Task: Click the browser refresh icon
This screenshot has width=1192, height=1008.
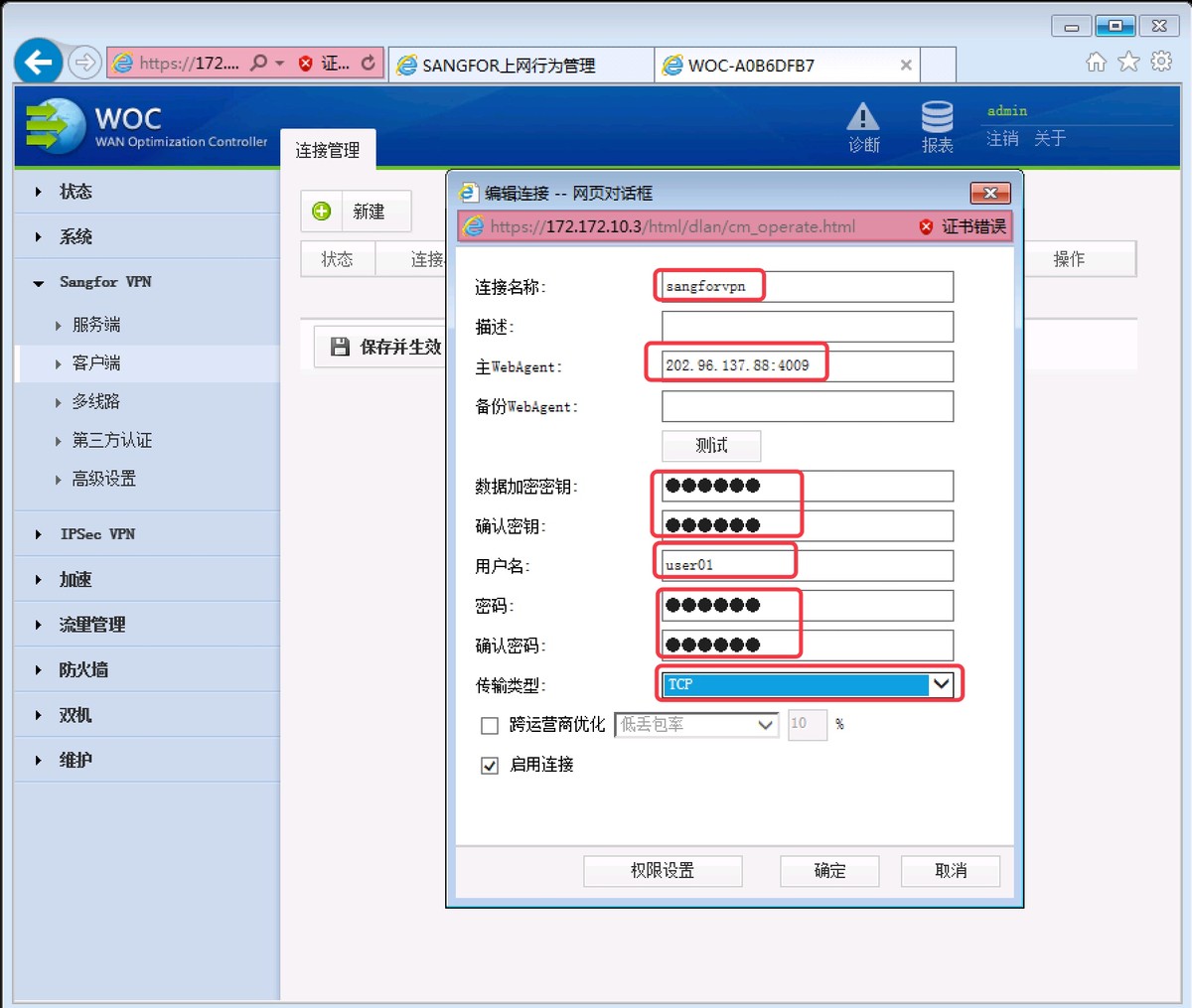Action: point(369,63)
